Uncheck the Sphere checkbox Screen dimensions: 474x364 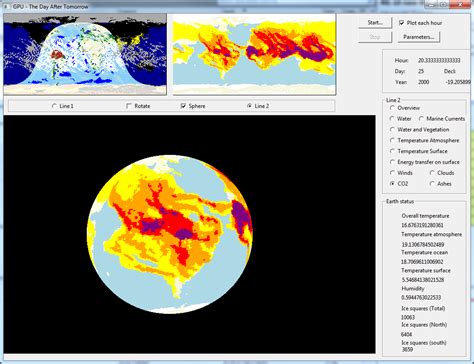click(x=183, y=106)
